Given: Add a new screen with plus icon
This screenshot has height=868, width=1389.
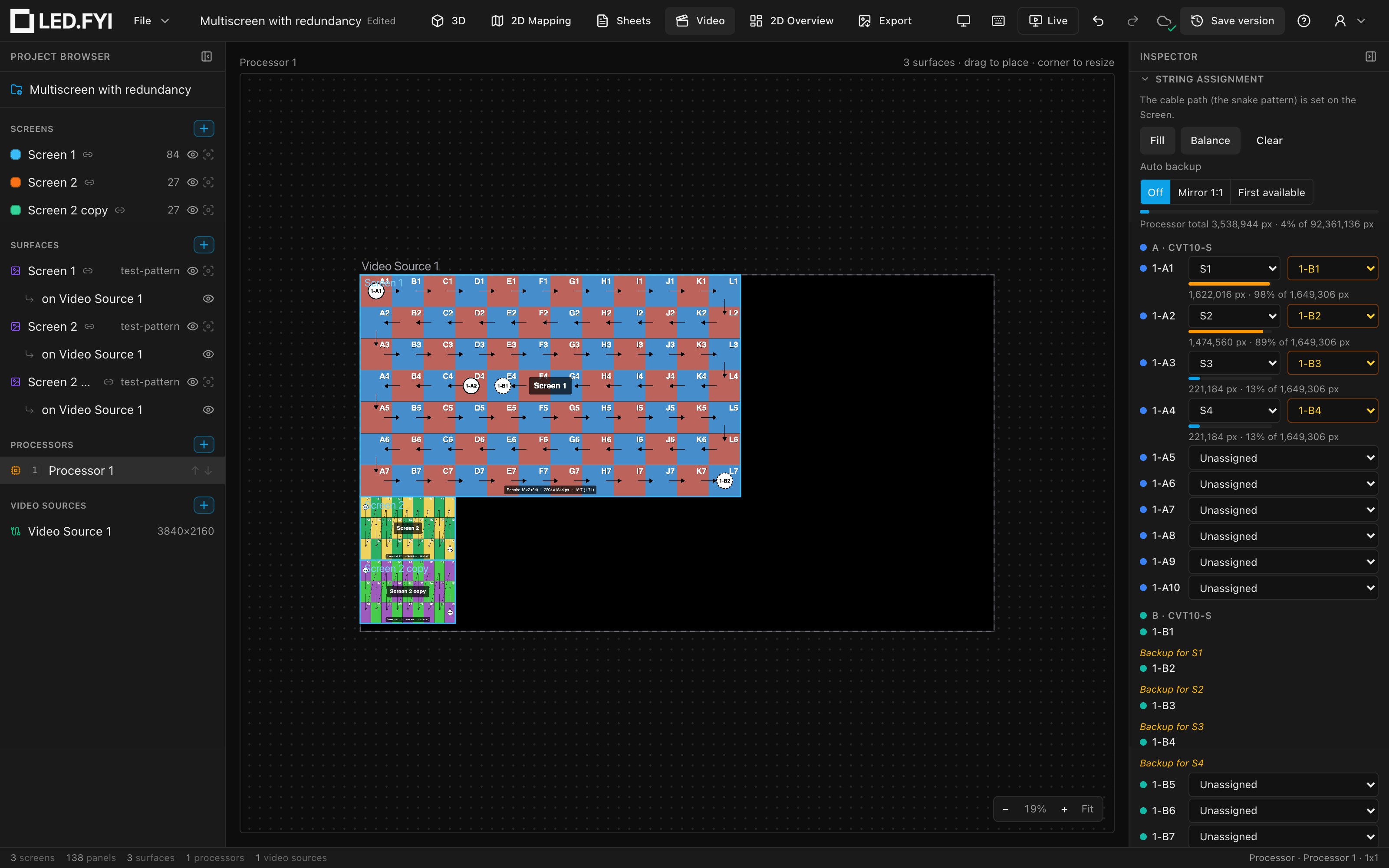Looking at the screenshot, I should [x=204, y=128].
